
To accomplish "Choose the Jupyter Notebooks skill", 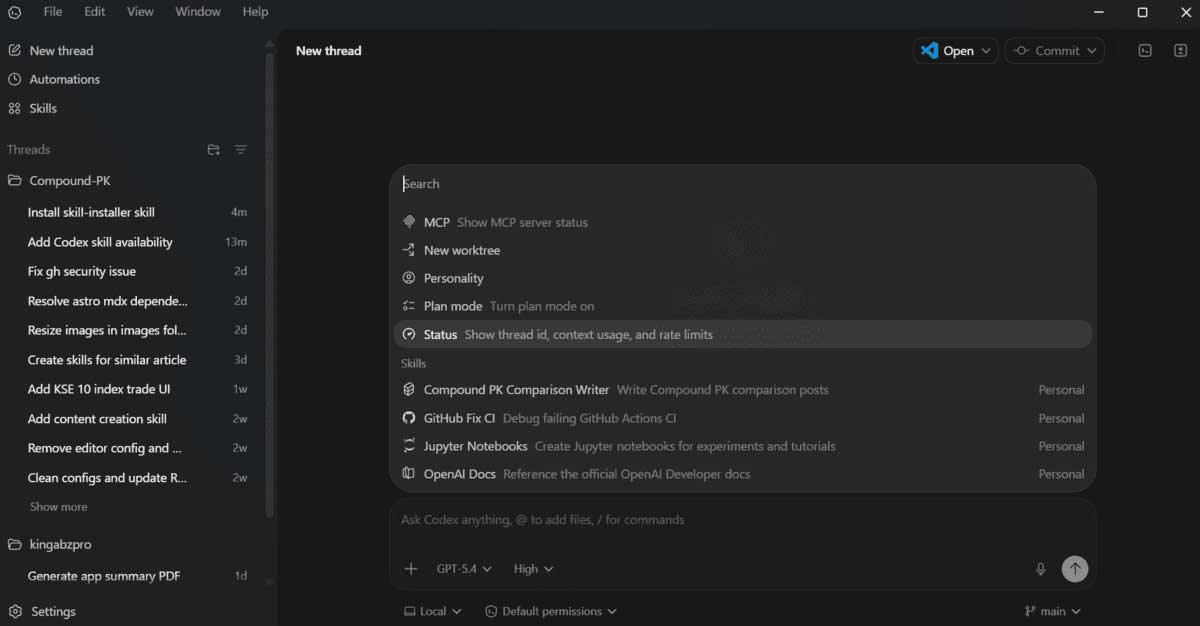I will (x=742, y=446).
